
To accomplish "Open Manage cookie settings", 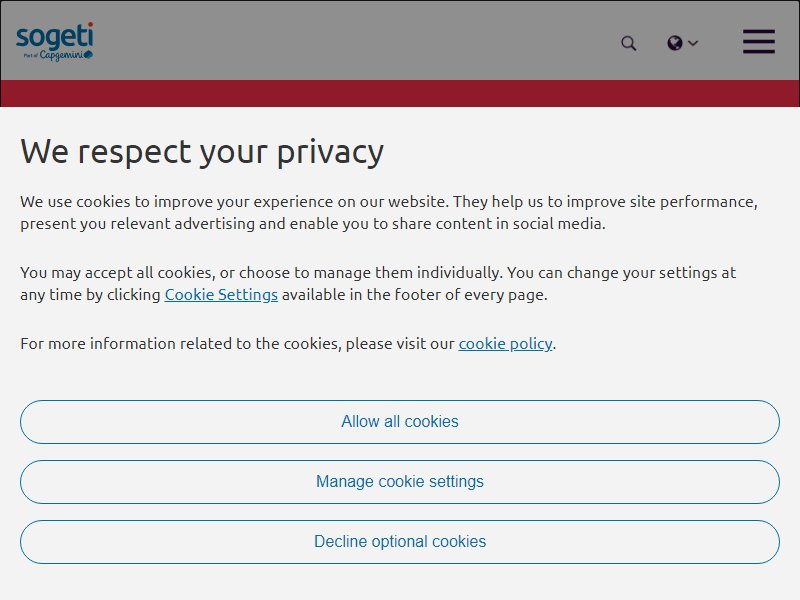I will coord(400,482).
